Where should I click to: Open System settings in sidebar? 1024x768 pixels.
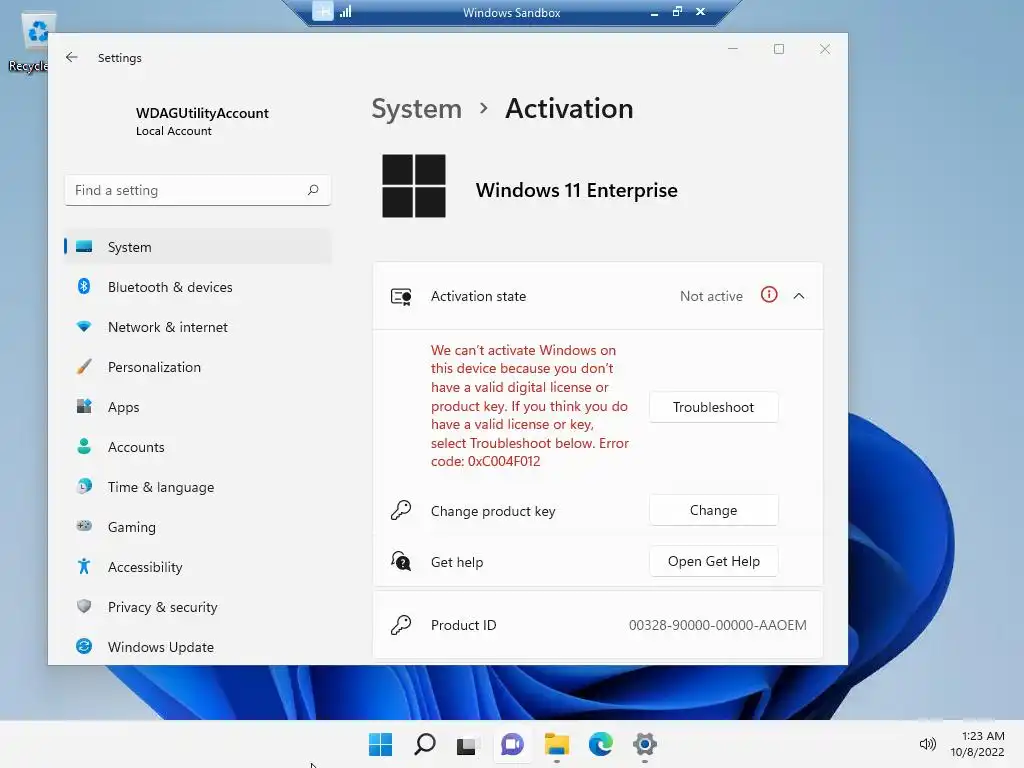tap(198, 247)
